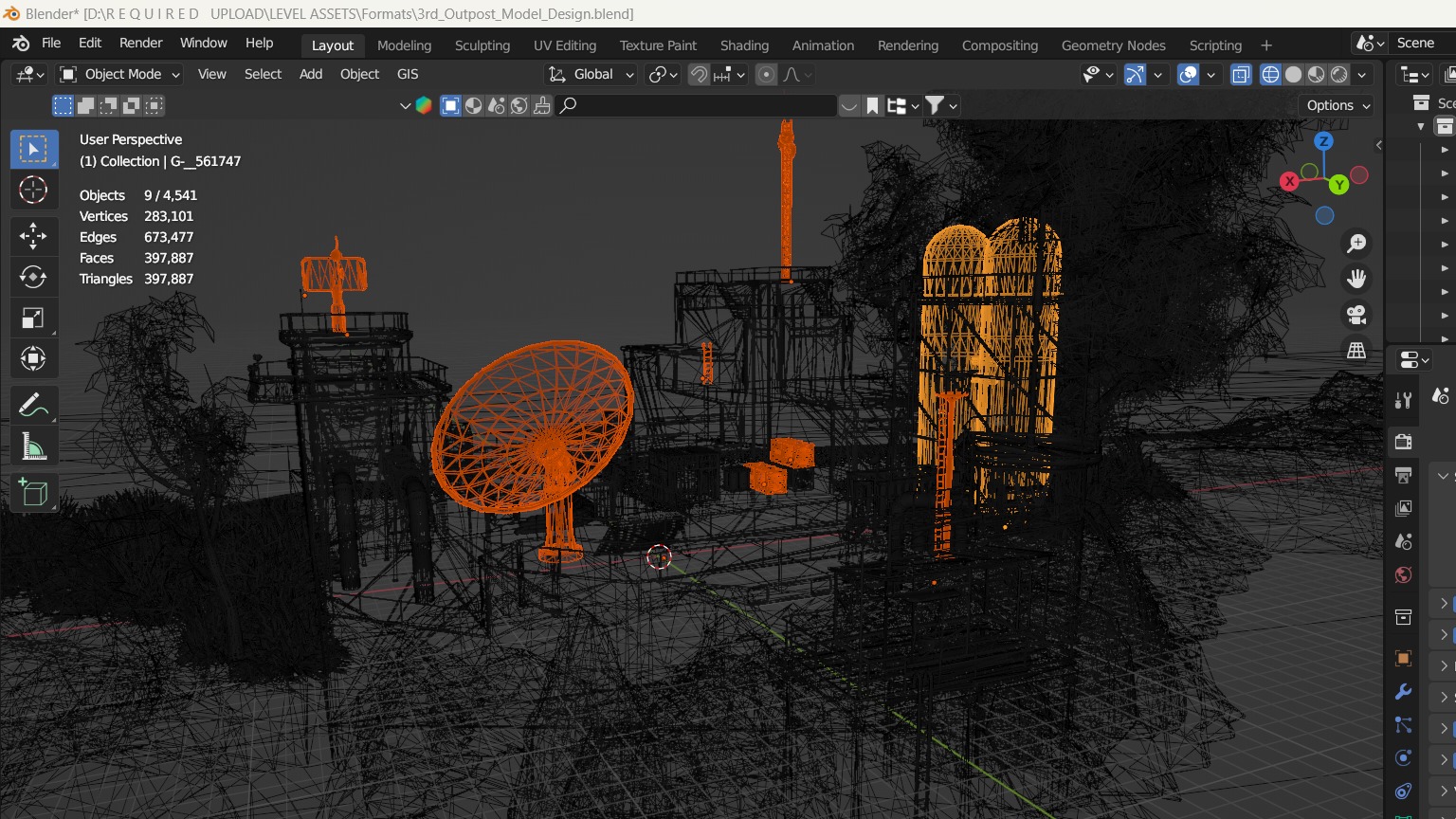Screen dimensions: 1456x819
Task: Switch to solid viewport shading
Action: [x=1293, y=74]
